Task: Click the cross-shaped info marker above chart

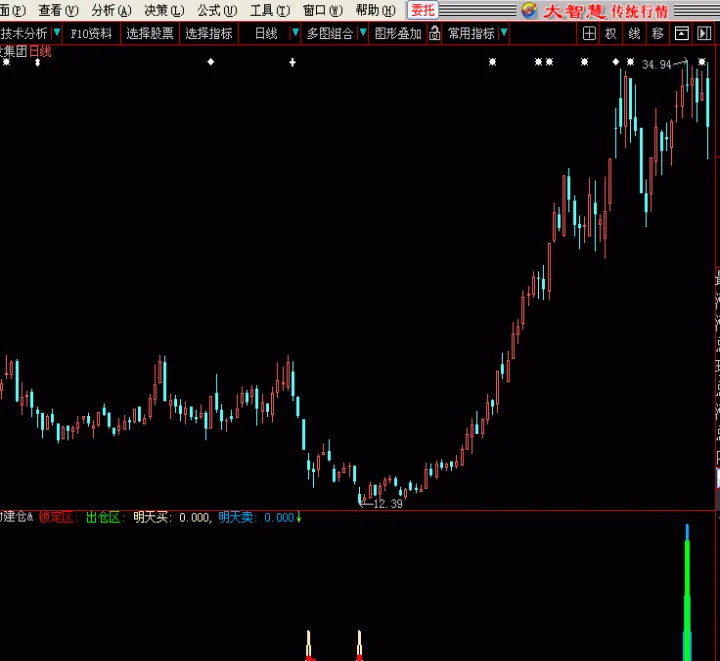Action: tap(292, 62)
